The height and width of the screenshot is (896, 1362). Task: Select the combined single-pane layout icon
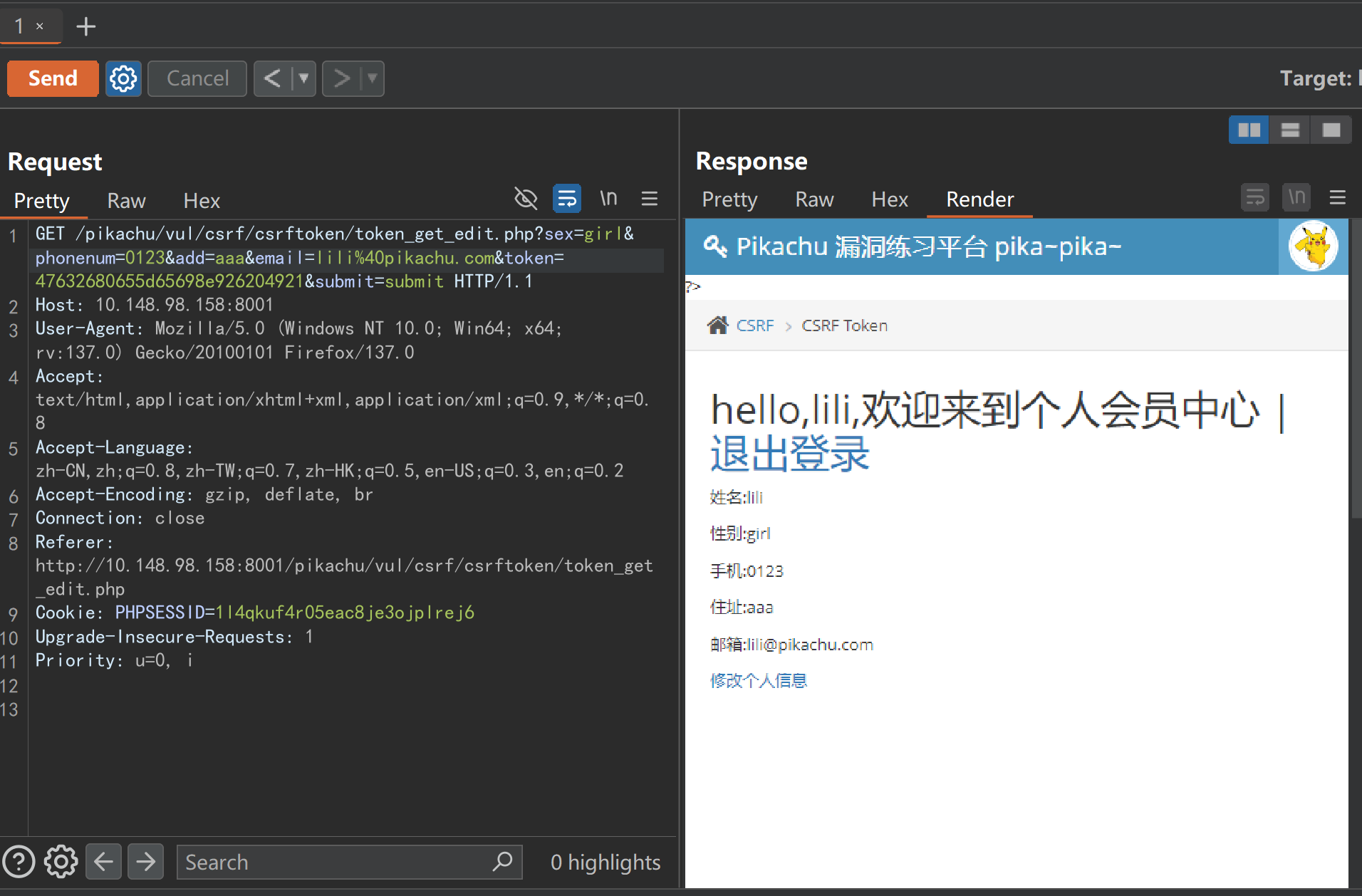[x=1331, y=130]
